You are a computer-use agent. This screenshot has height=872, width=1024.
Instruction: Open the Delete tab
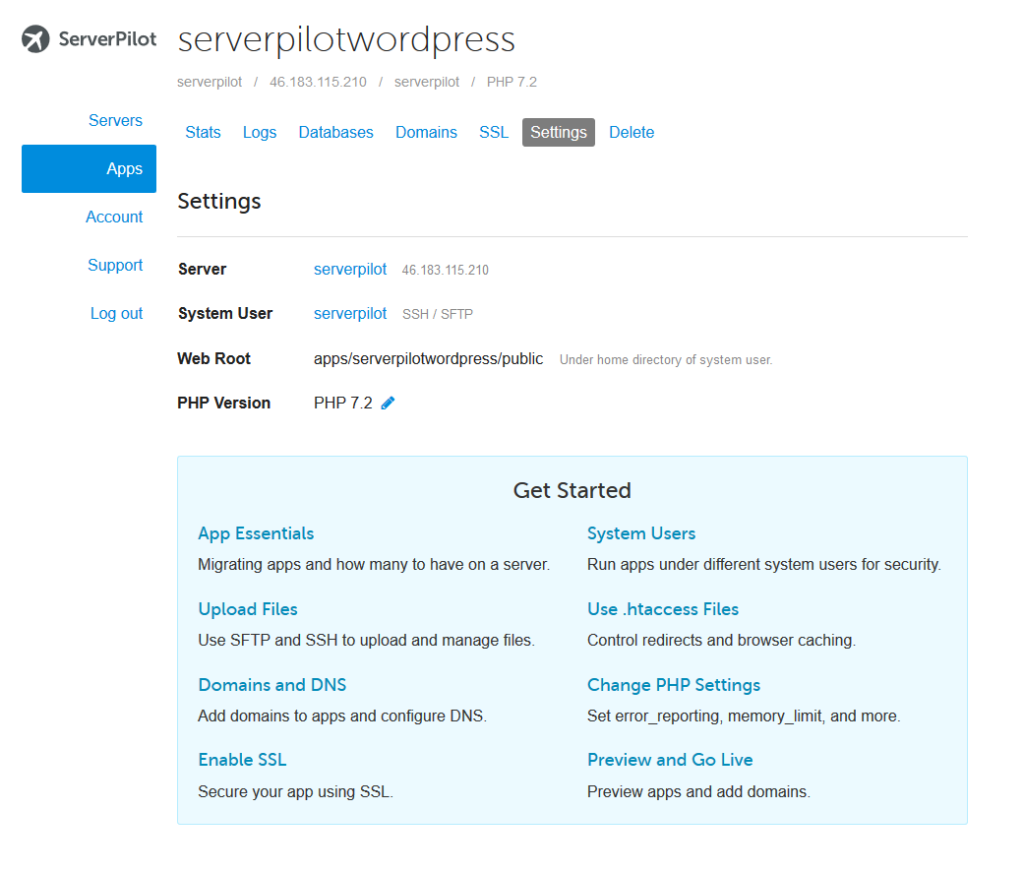point(631,133)
